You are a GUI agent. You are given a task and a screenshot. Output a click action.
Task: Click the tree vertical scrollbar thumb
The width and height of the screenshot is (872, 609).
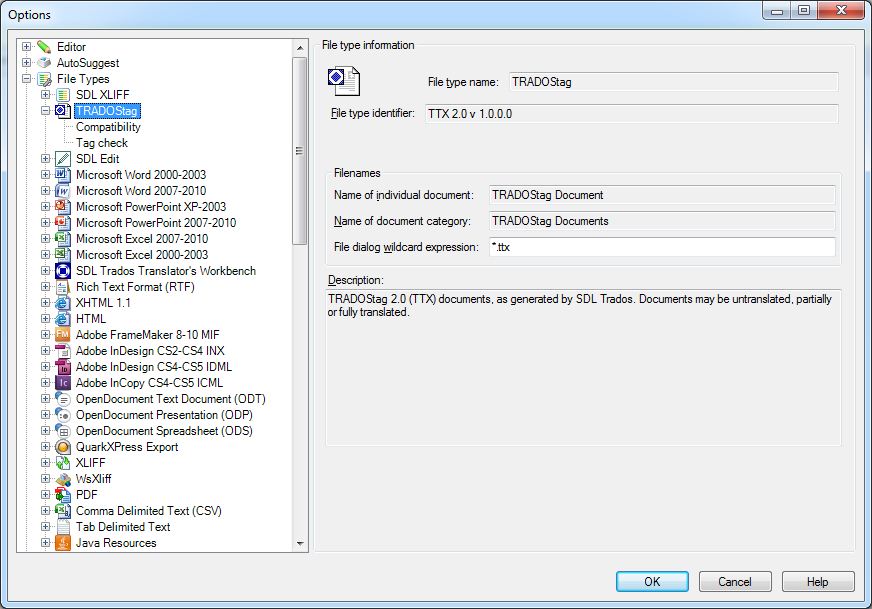[x=300, y=150]
